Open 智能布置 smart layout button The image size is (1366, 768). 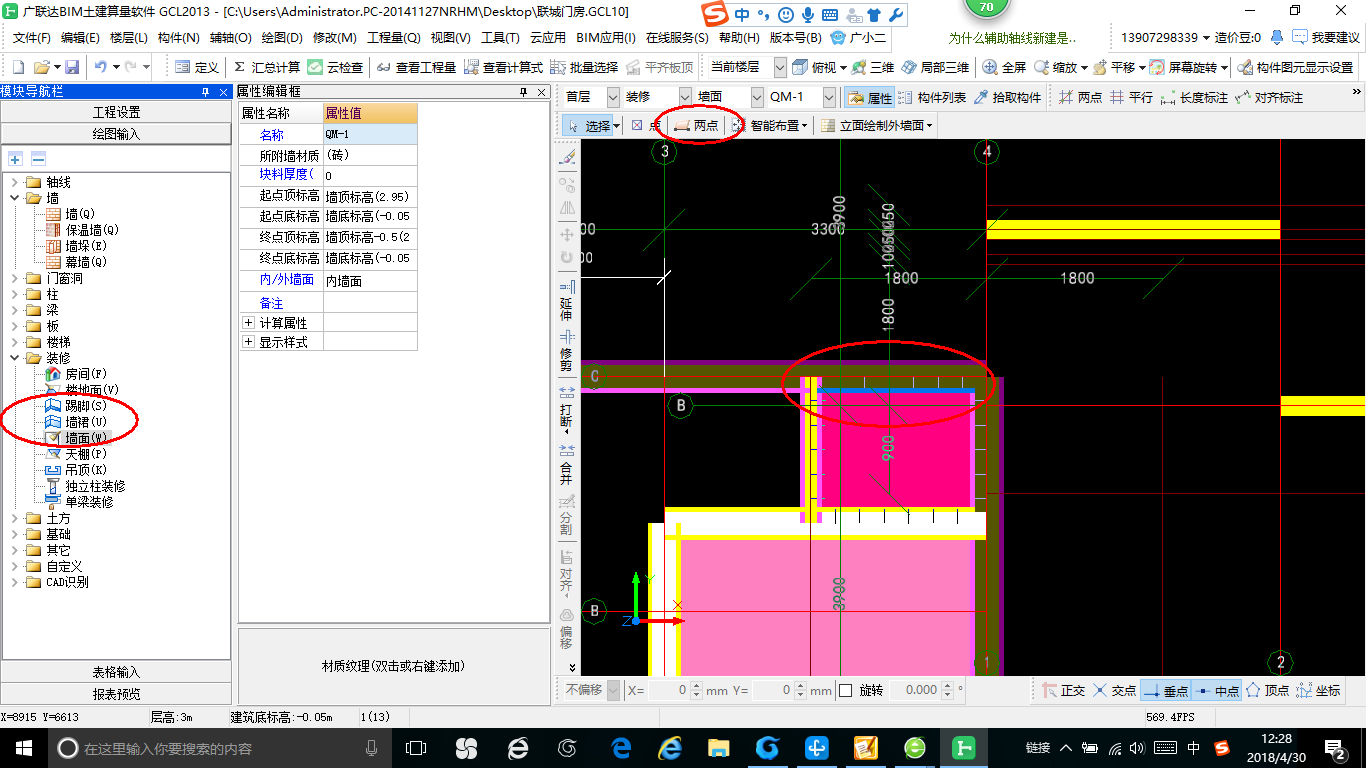(x=771, y=126)
